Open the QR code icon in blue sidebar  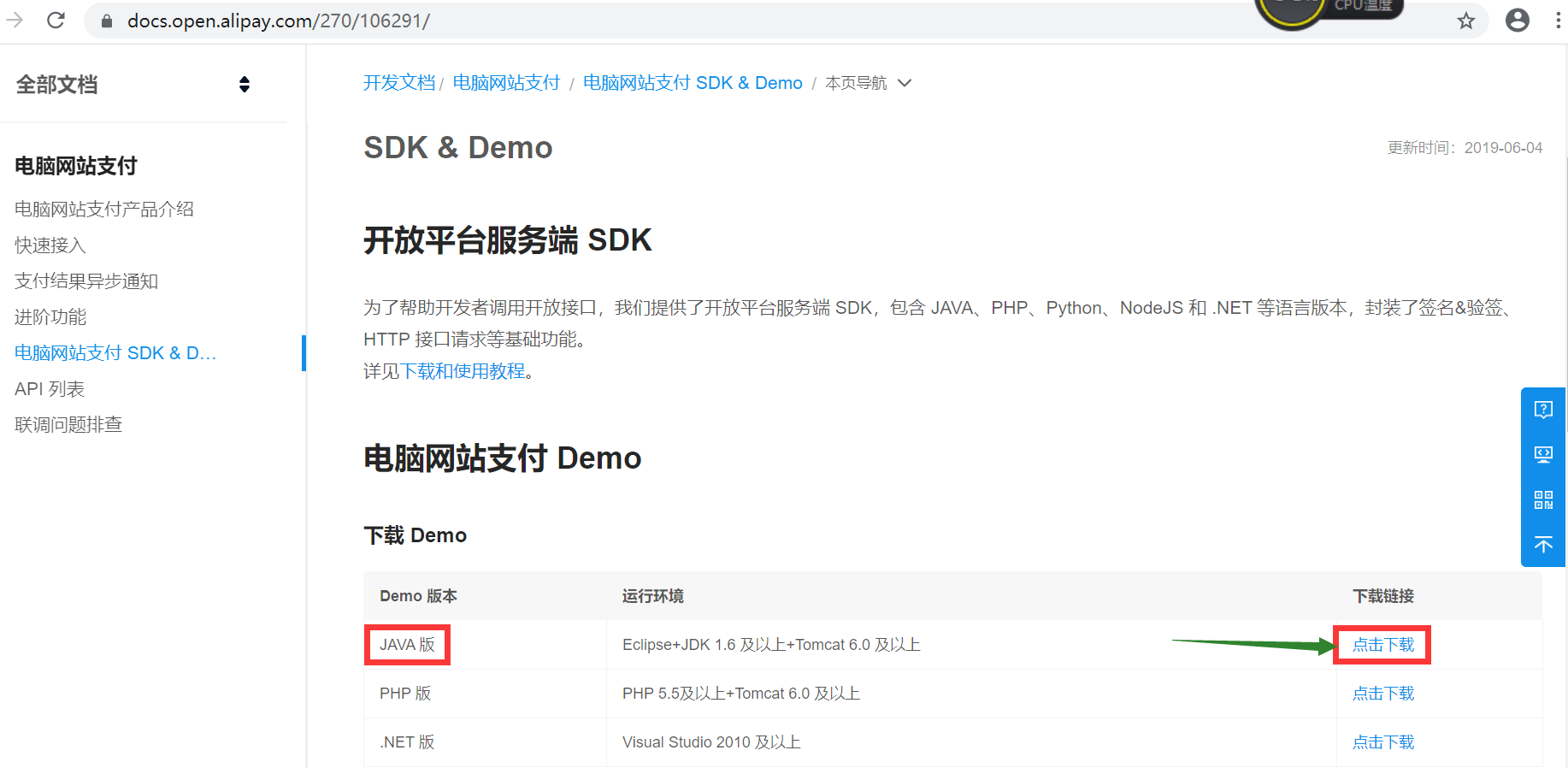pos(1543,499)
